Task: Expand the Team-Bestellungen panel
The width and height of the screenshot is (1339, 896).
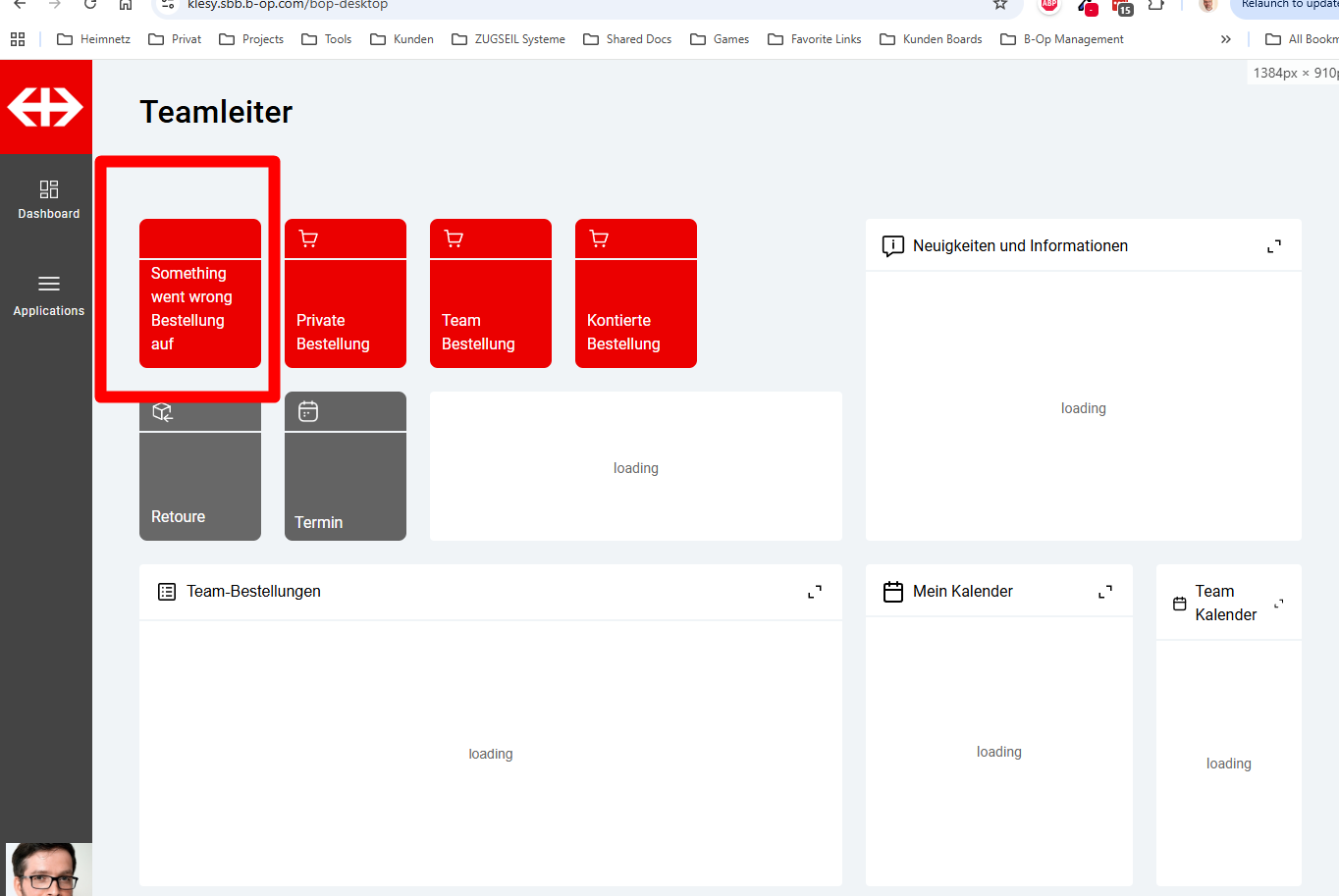Action: pyautogui.click(x=814, y=592)
